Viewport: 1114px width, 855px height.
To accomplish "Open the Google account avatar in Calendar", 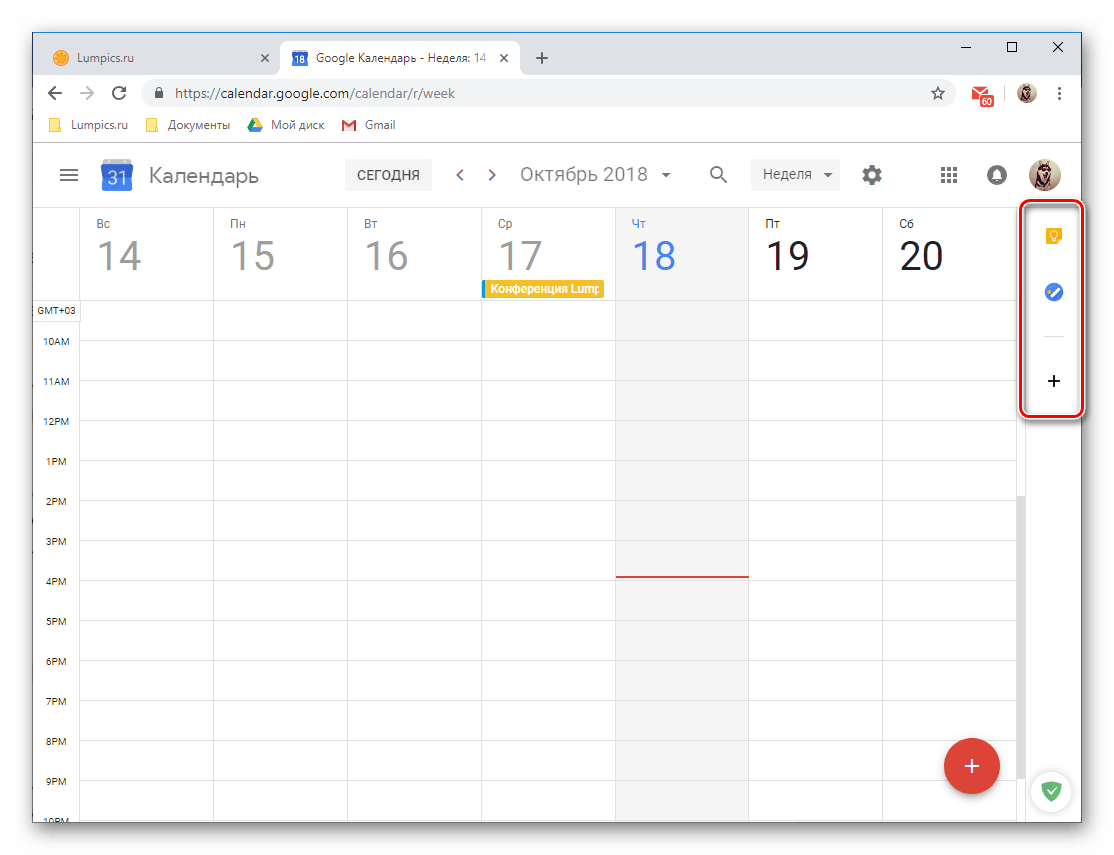I will [x=1044, y=175].
